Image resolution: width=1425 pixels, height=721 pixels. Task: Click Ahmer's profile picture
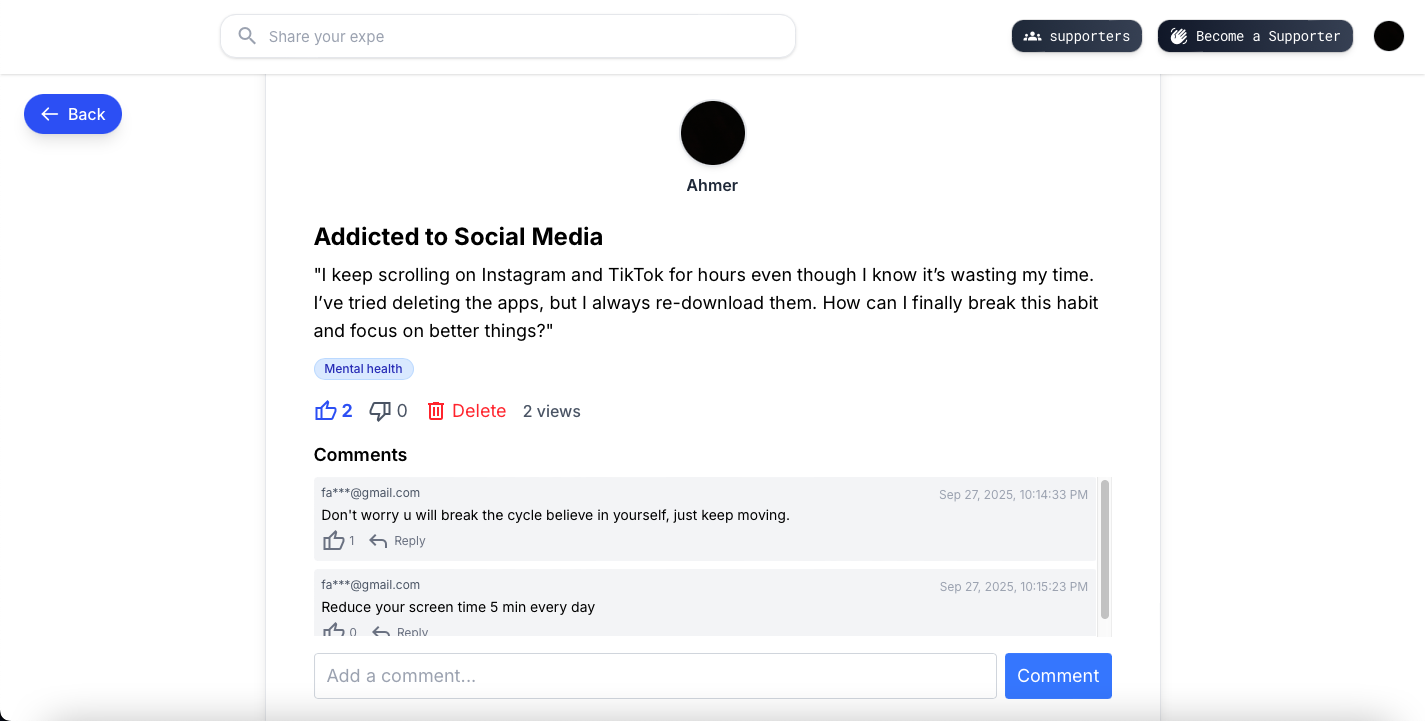point(712,132)
